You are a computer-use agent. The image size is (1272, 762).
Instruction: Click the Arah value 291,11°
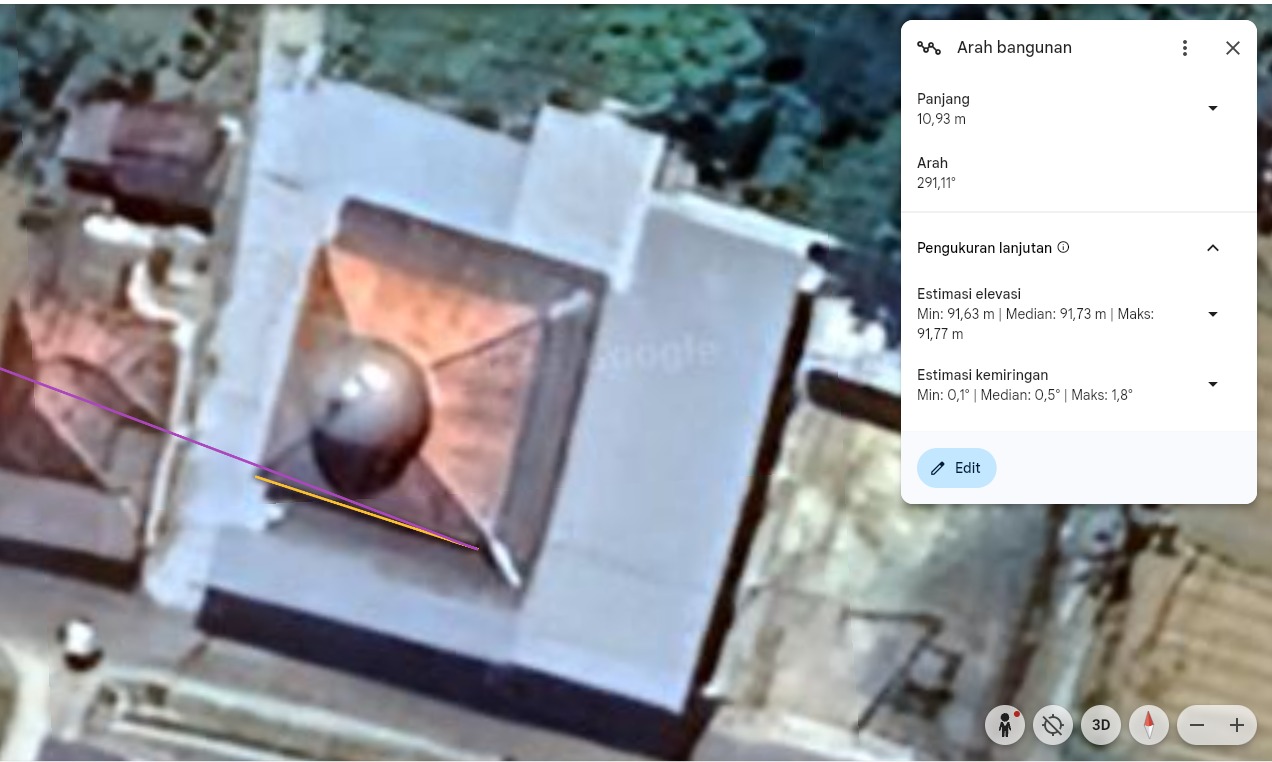936,183
